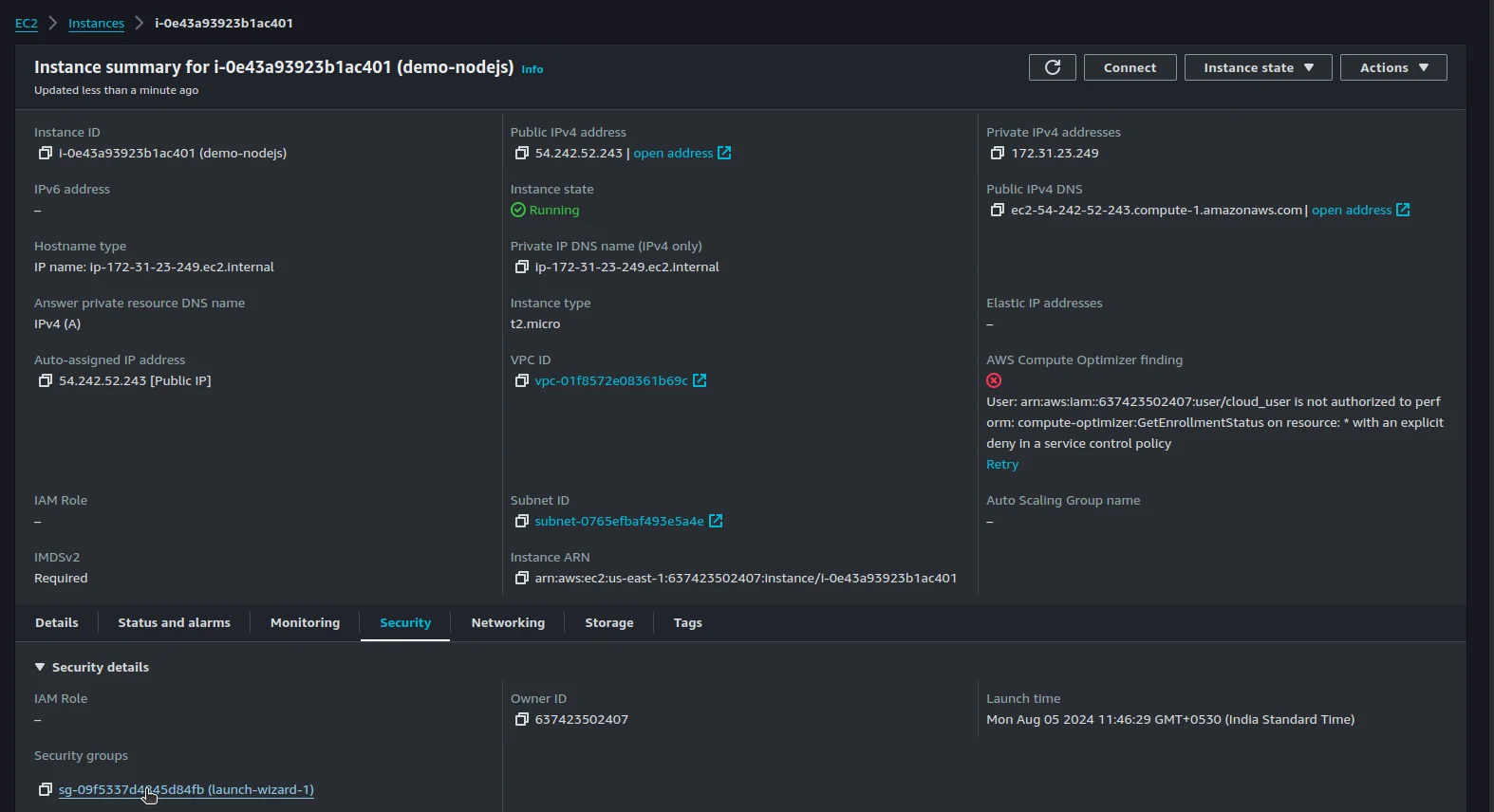1494x812 pixels.
Task: Copy the Owner ID 637423502407
Action: coord(521,719)
